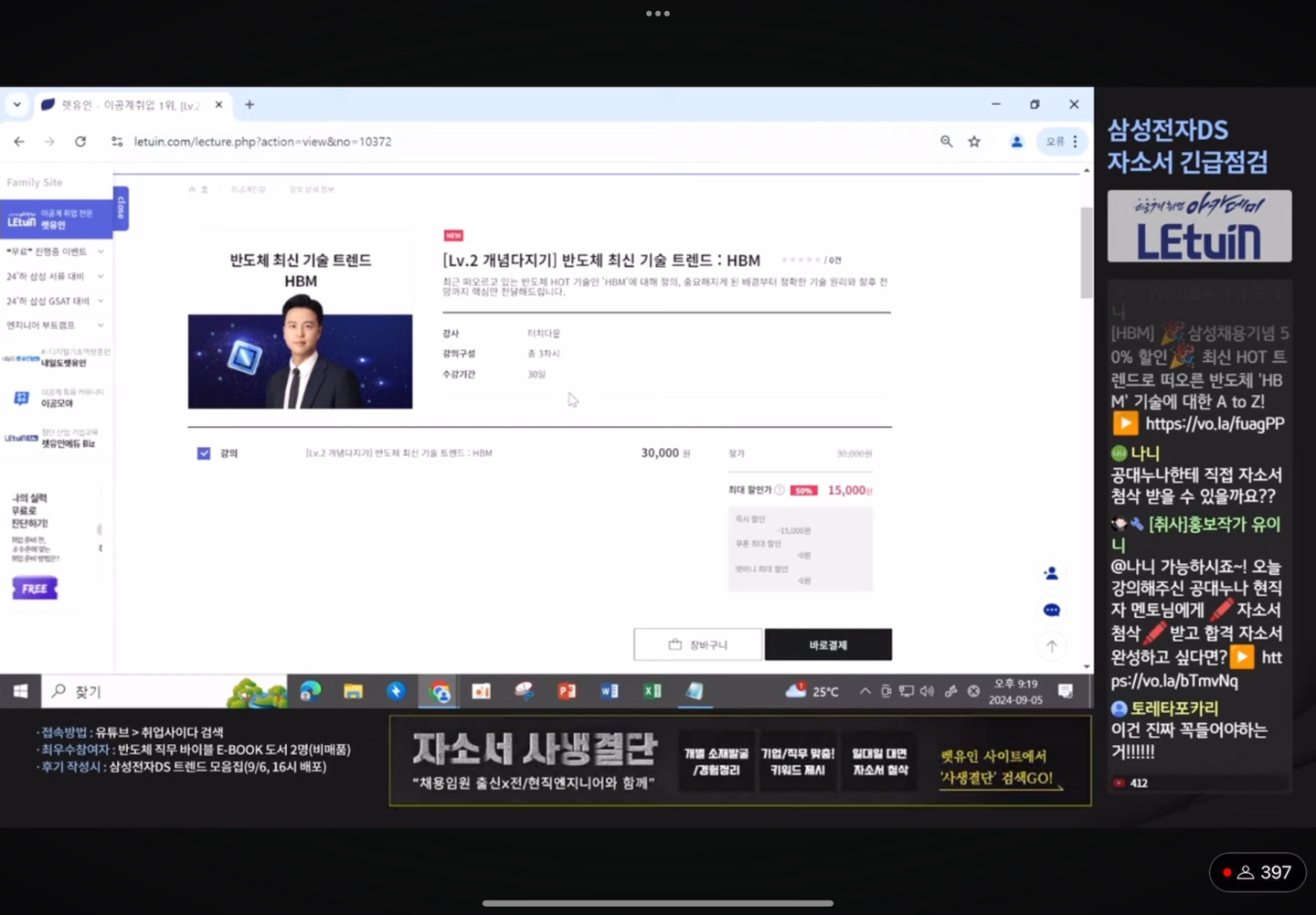
Task: Open the Chrome profile avatar icon
Action: point(1016,142)
